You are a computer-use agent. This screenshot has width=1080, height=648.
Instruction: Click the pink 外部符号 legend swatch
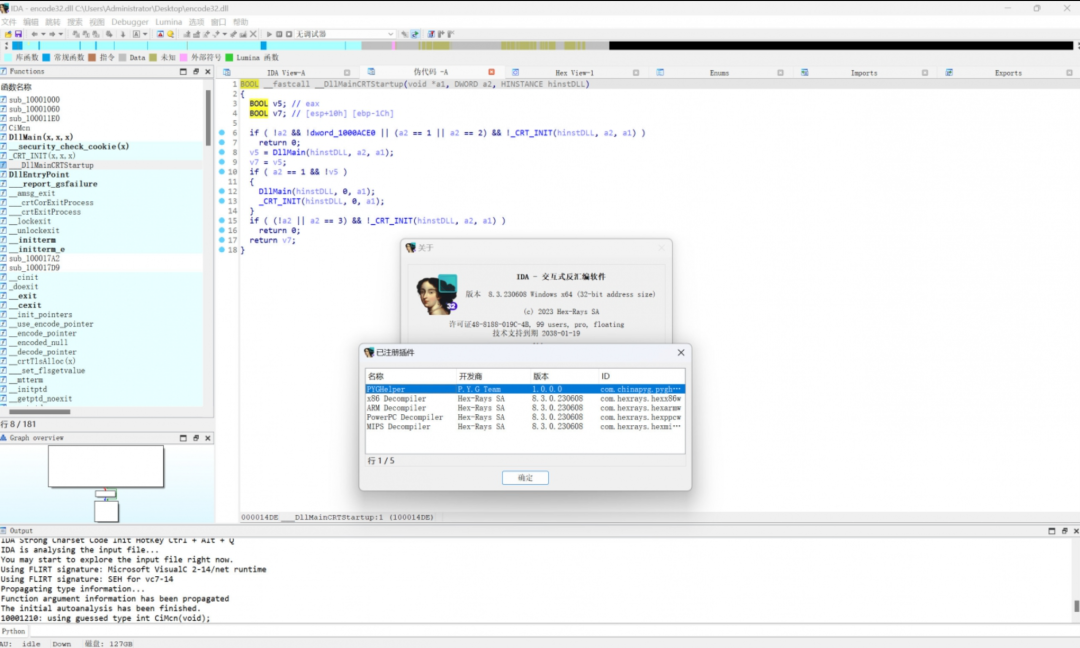click(x=183, y=58)
